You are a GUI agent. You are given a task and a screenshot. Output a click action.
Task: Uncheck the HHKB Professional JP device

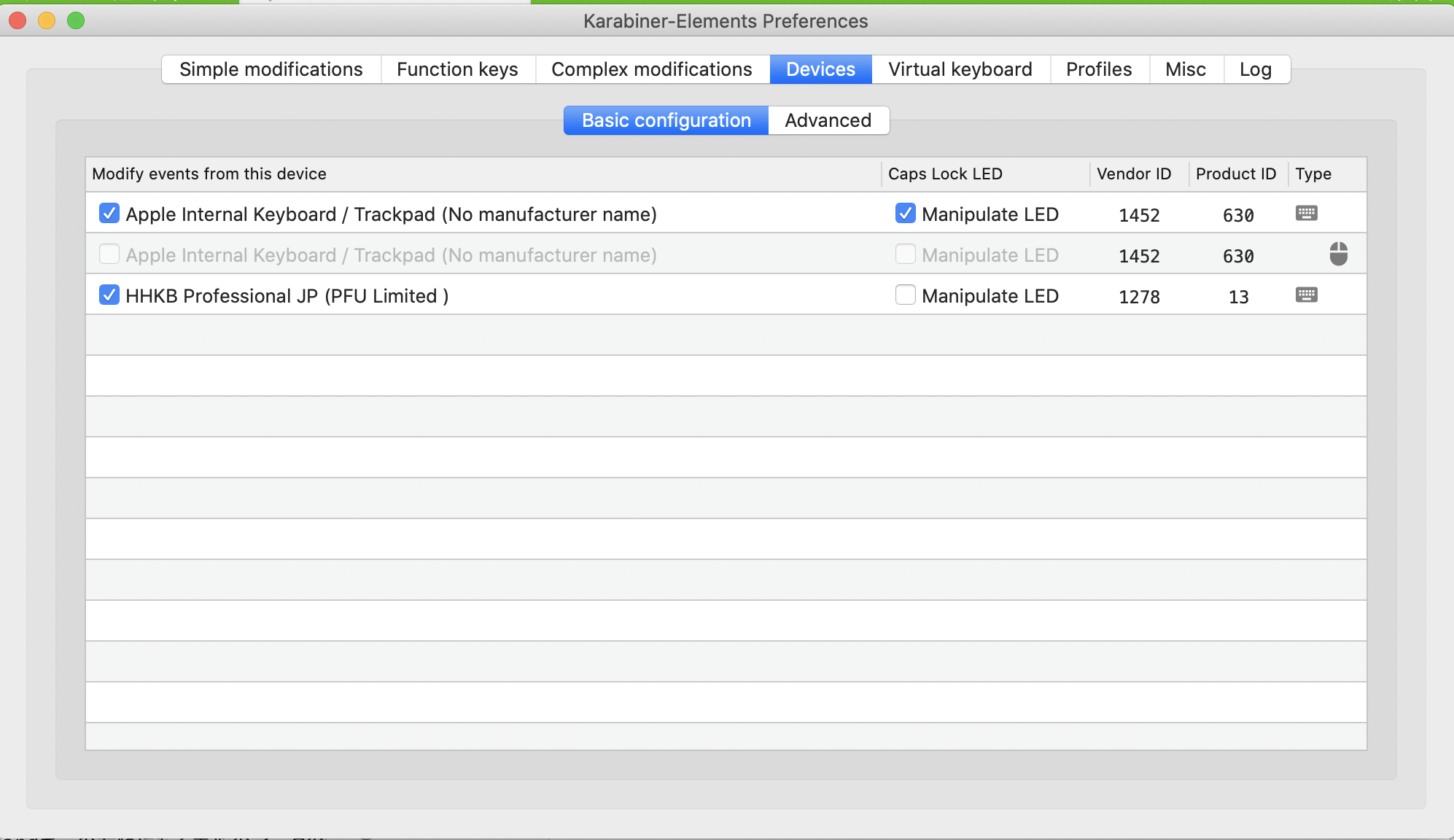point(109,295)
